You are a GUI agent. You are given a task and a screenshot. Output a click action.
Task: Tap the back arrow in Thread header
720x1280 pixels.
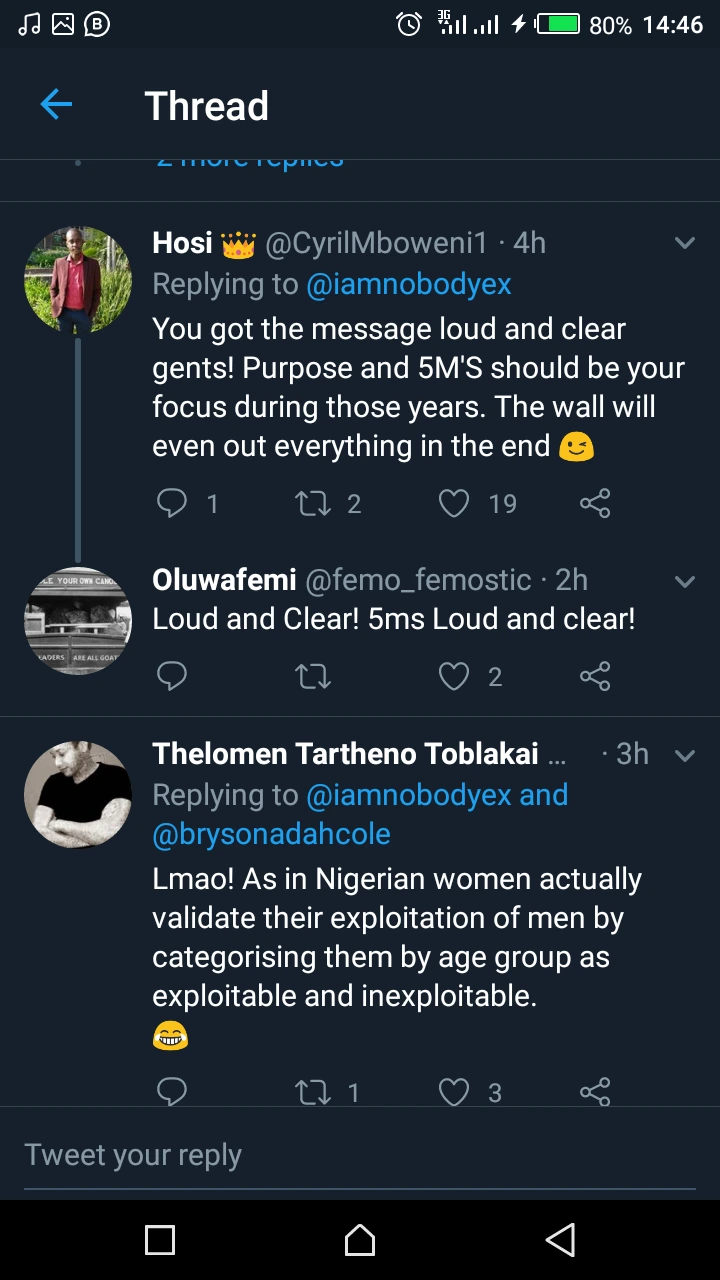coord(56,105)
